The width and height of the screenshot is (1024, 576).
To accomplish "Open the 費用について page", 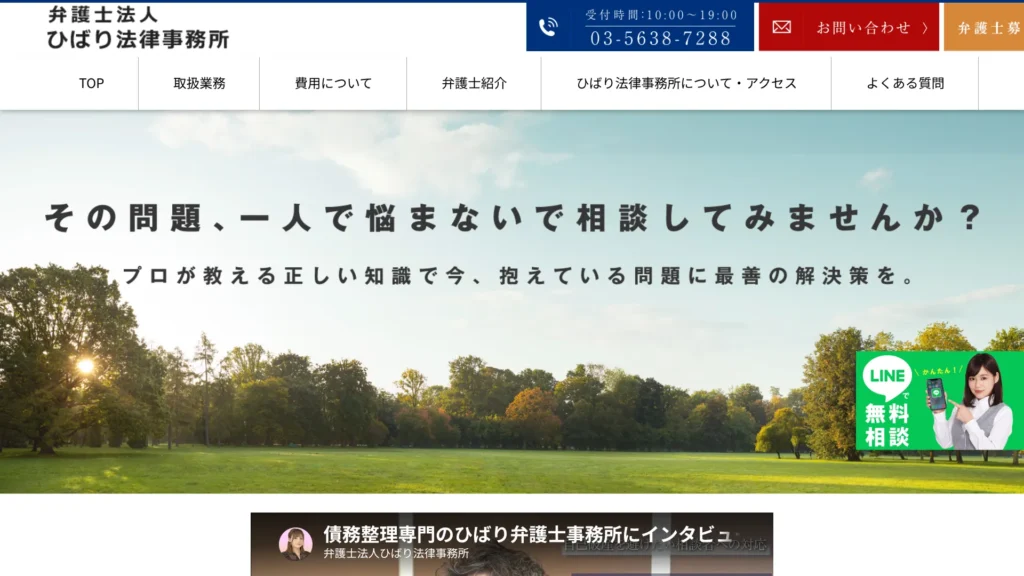I will 332,84.
